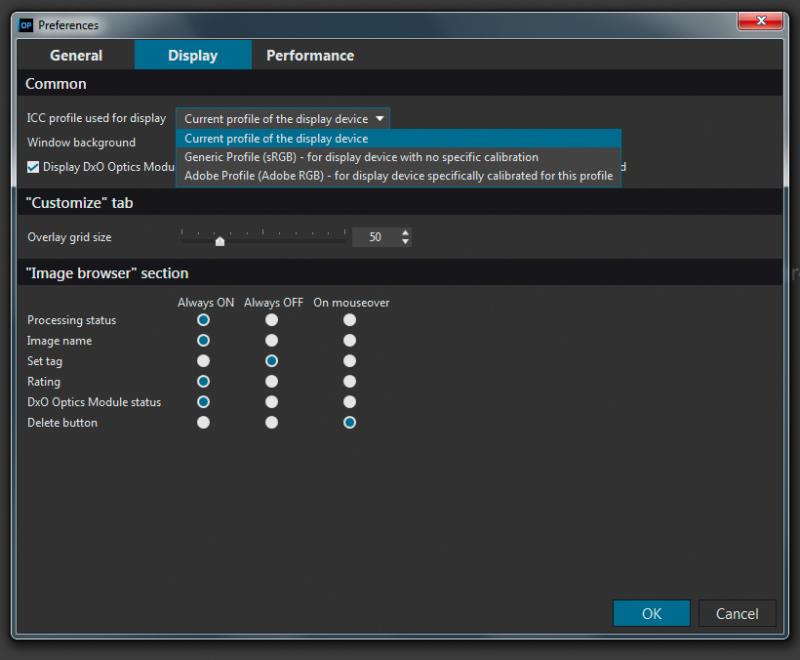Set DxO Optics Module status to Always ON
800x660 pixels.
(204, 402)
